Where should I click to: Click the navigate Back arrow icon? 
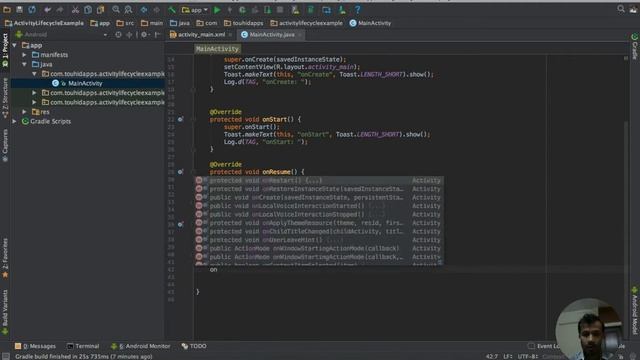click(x=144, y=9)
